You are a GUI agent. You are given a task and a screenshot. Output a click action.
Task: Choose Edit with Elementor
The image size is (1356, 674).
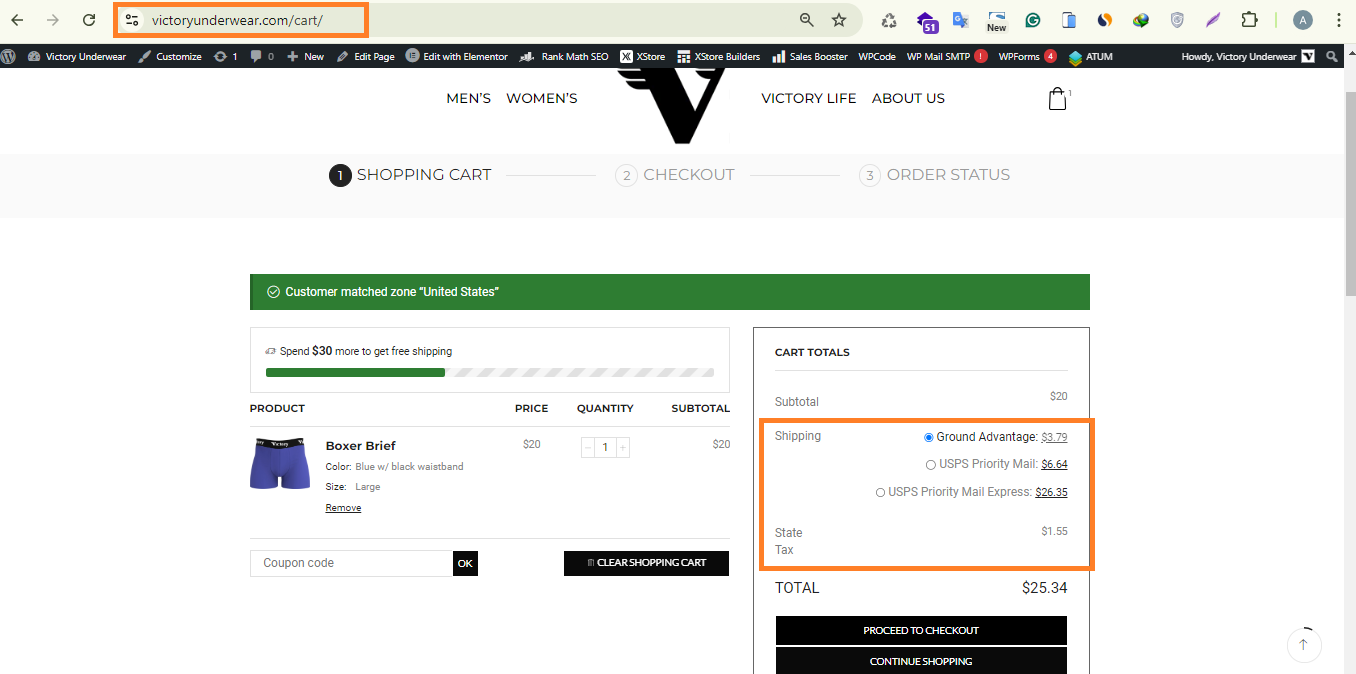coord(457,56)
